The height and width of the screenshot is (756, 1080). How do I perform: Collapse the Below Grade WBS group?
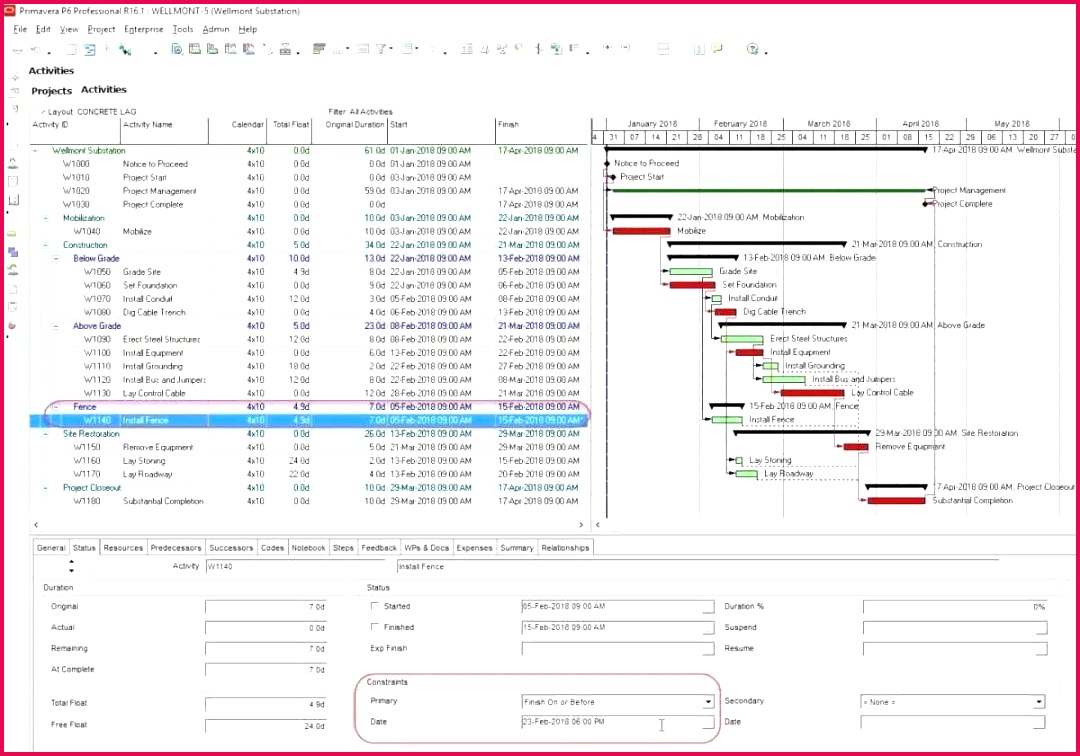[x=56, y=258]
